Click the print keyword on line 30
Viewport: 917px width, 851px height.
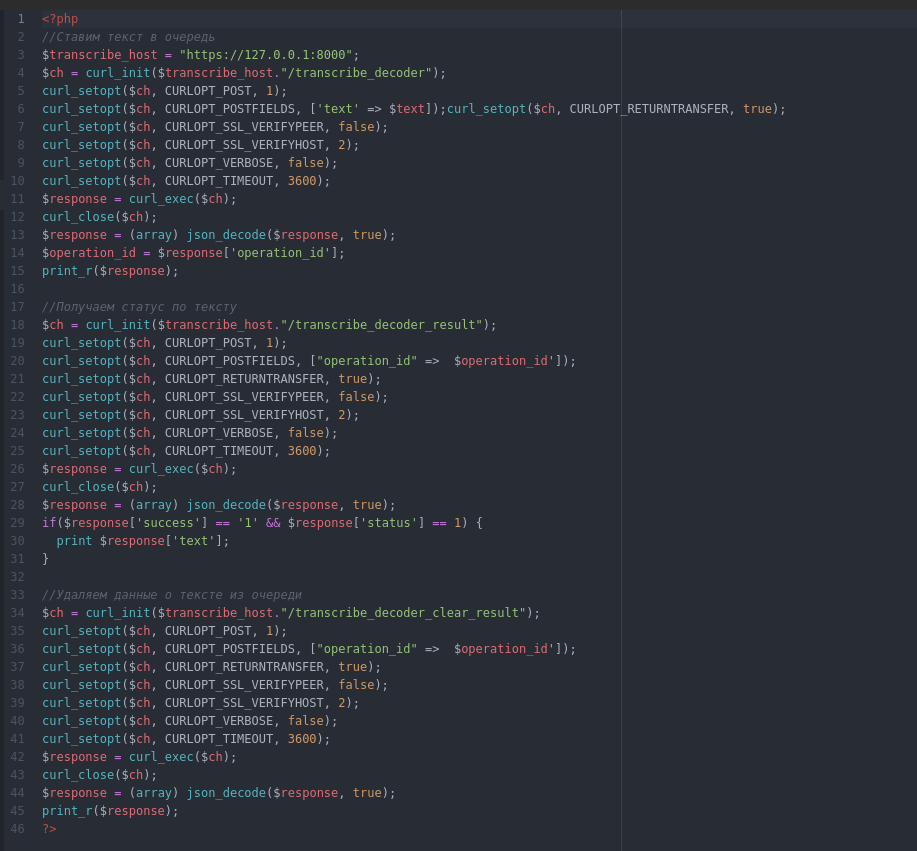click(74, 541)
